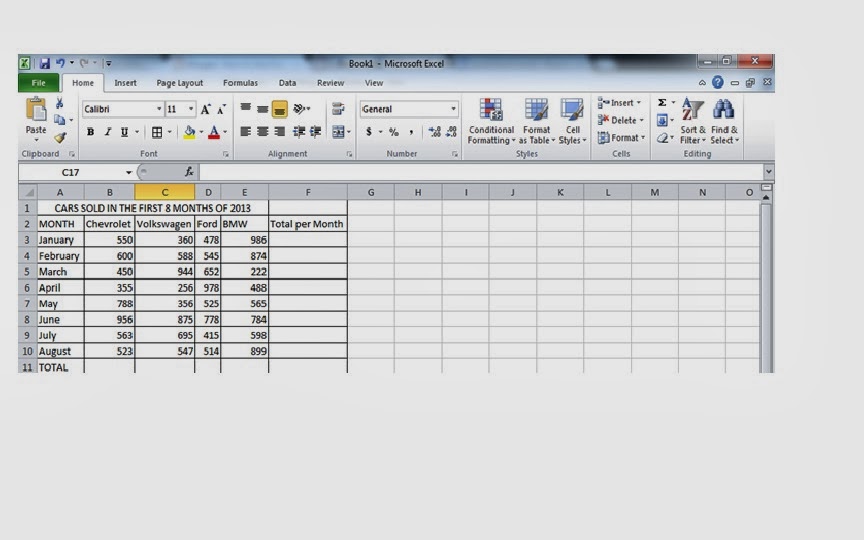Apply accounting dollar format
The width and height of the screenshot is (864, 540).
(368, 132)
